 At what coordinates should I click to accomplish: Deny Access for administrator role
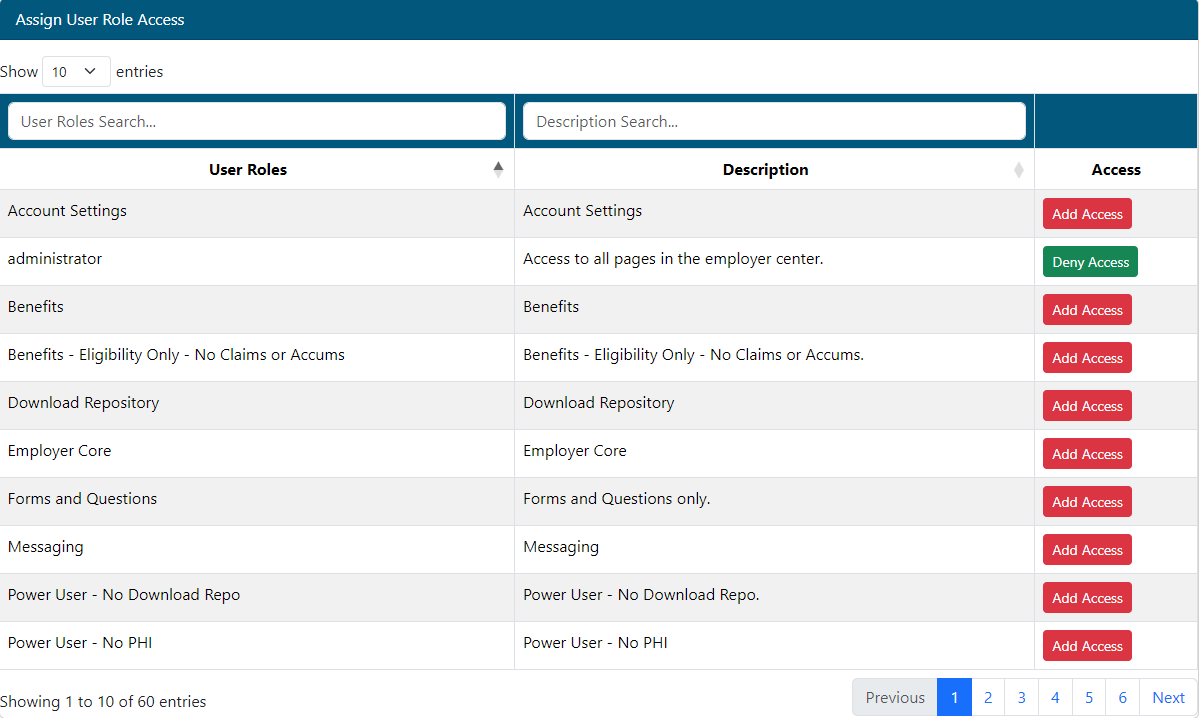pyautogui.click(x=1090, y=262)
